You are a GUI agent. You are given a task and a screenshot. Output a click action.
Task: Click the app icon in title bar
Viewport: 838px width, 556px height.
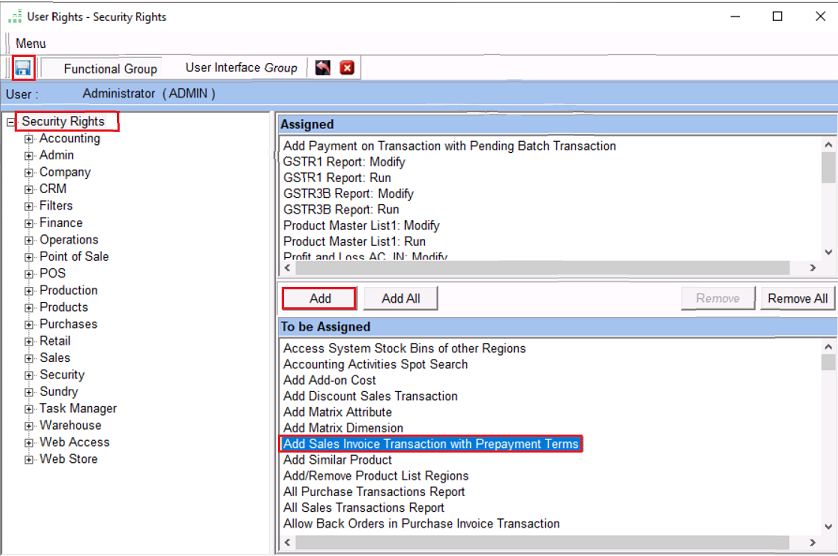14,17
